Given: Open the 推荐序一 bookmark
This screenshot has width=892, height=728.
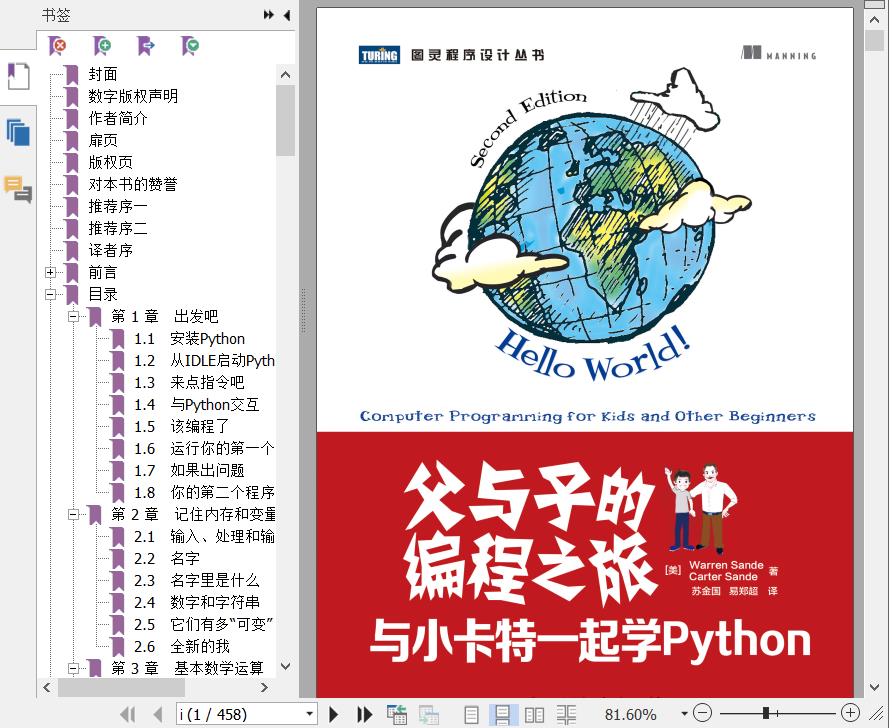Looking at the screenshot, I should (x=118, y=206).
